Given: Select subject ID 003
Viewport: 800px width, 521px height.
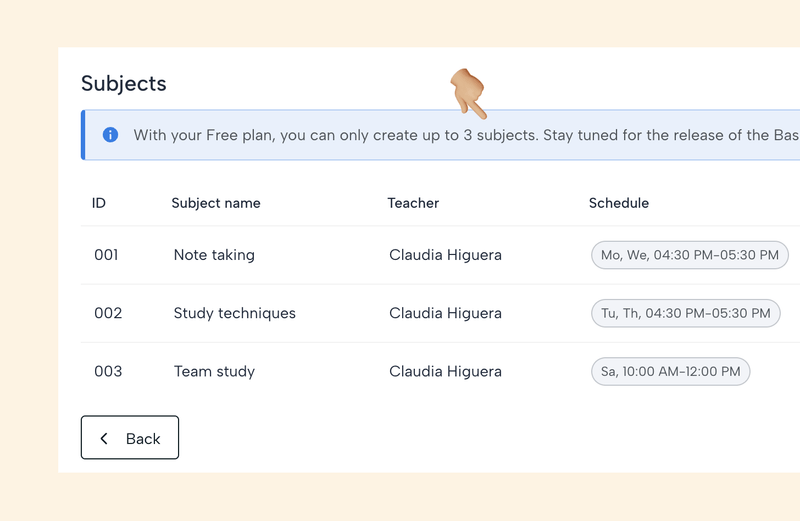Looking at the screenshot, I should pos(108,371).
